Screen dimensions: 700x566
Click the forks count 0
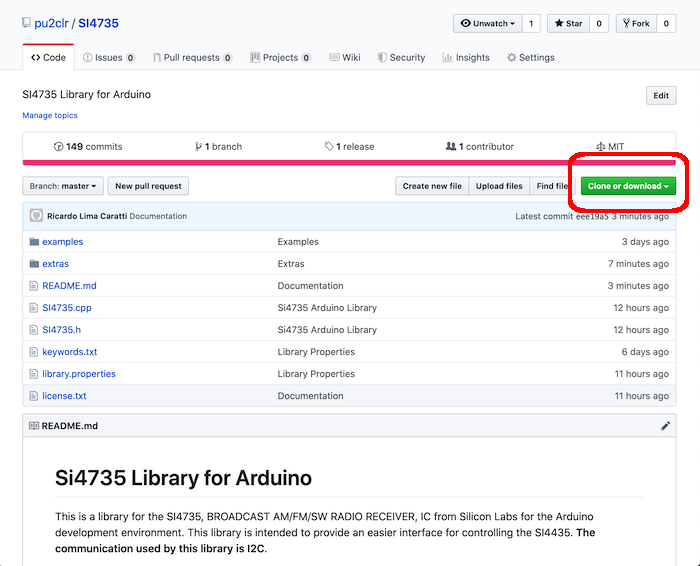pyautogui.click(x=666, y=23)
